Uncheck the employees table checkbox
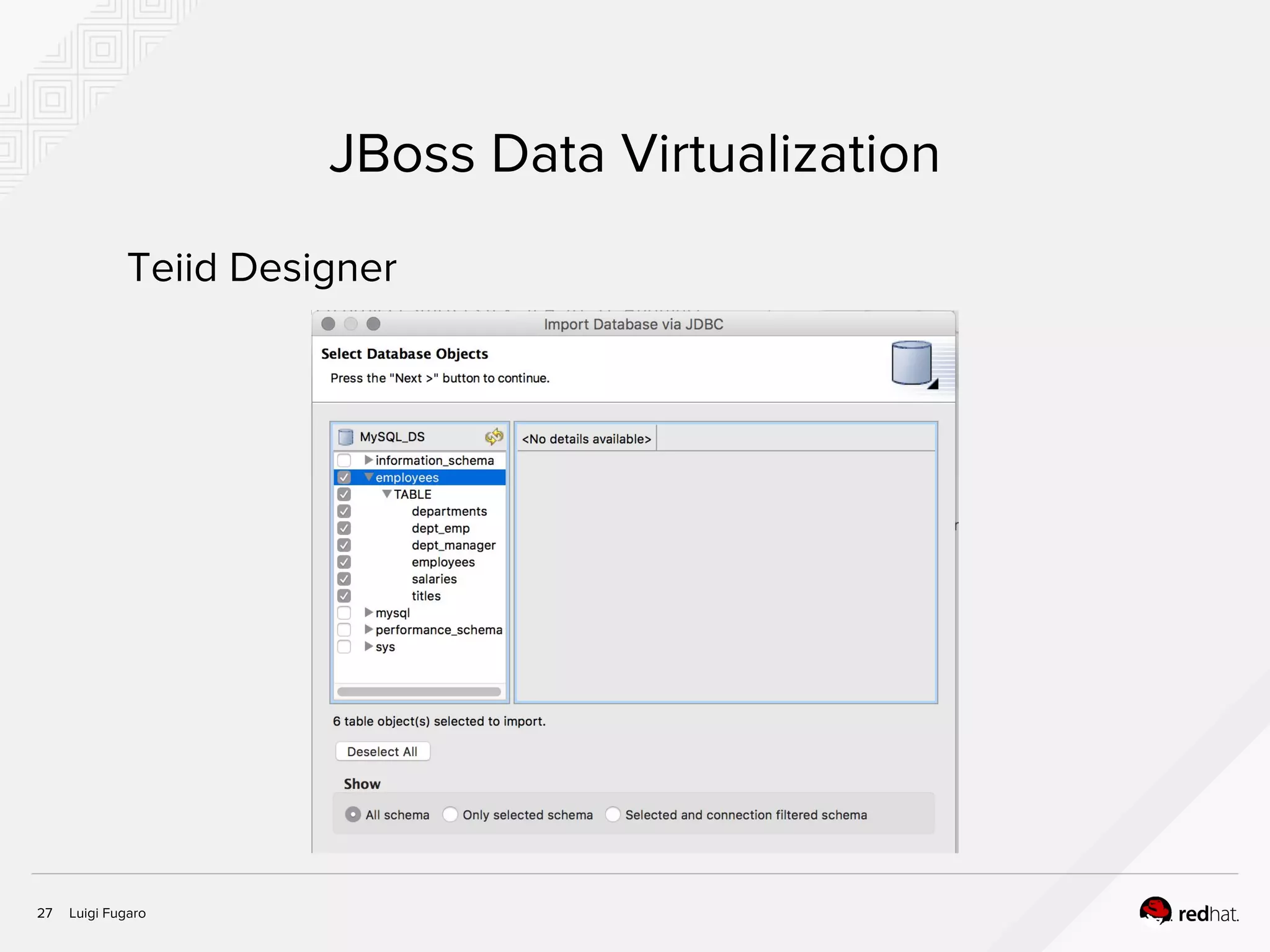This screenshot has width=1270, height=952. coord(344,562)
